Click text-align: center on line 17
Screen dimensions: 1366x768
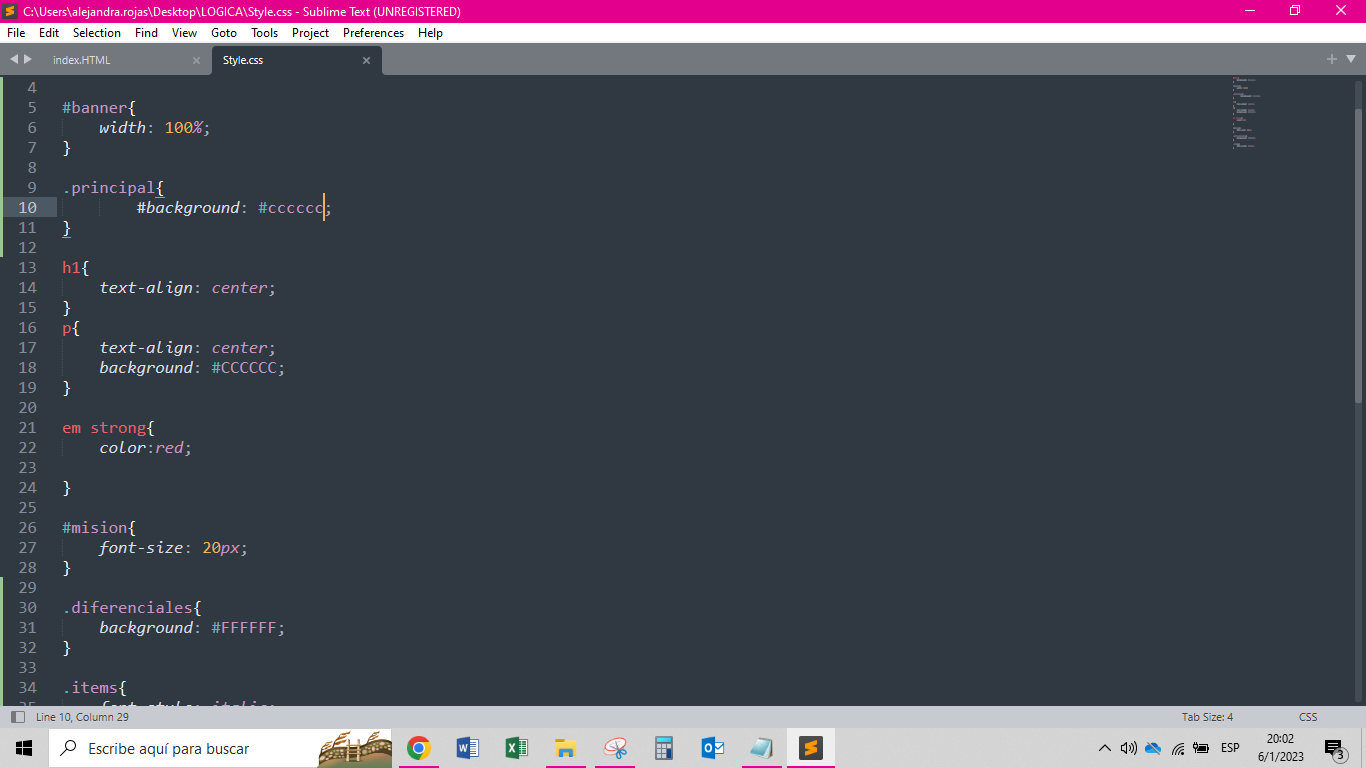(187, 348)
